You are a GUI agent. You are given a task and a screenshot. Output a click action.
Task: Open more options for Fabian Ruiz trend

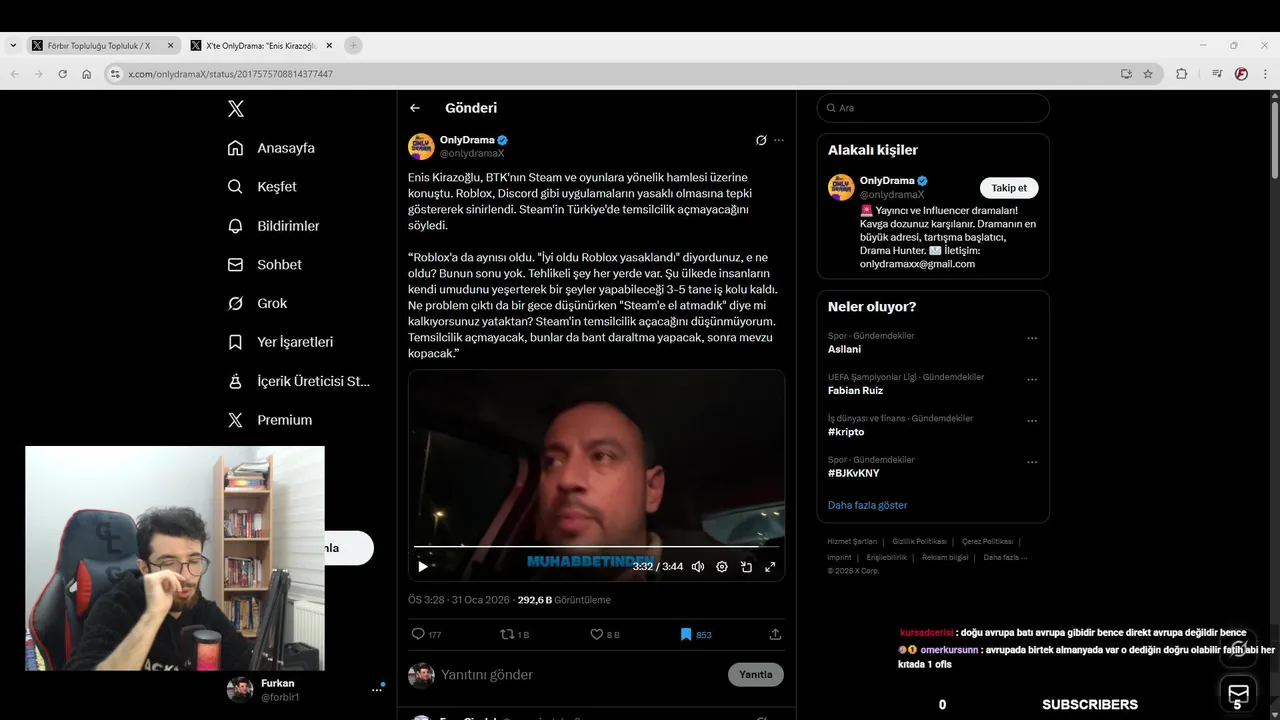coord(1032,380)
